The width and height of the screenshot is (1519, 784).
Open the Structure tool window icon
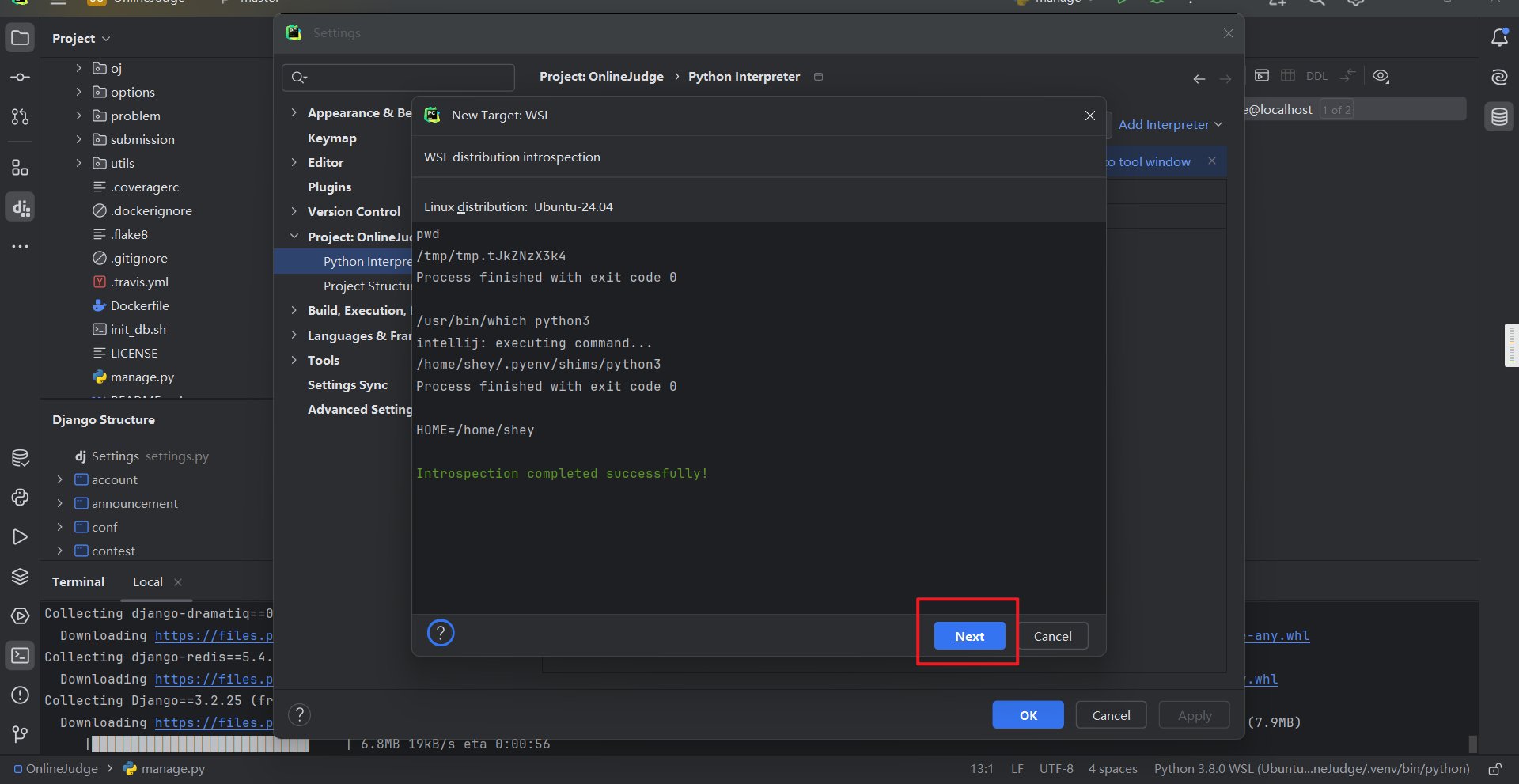21,168
